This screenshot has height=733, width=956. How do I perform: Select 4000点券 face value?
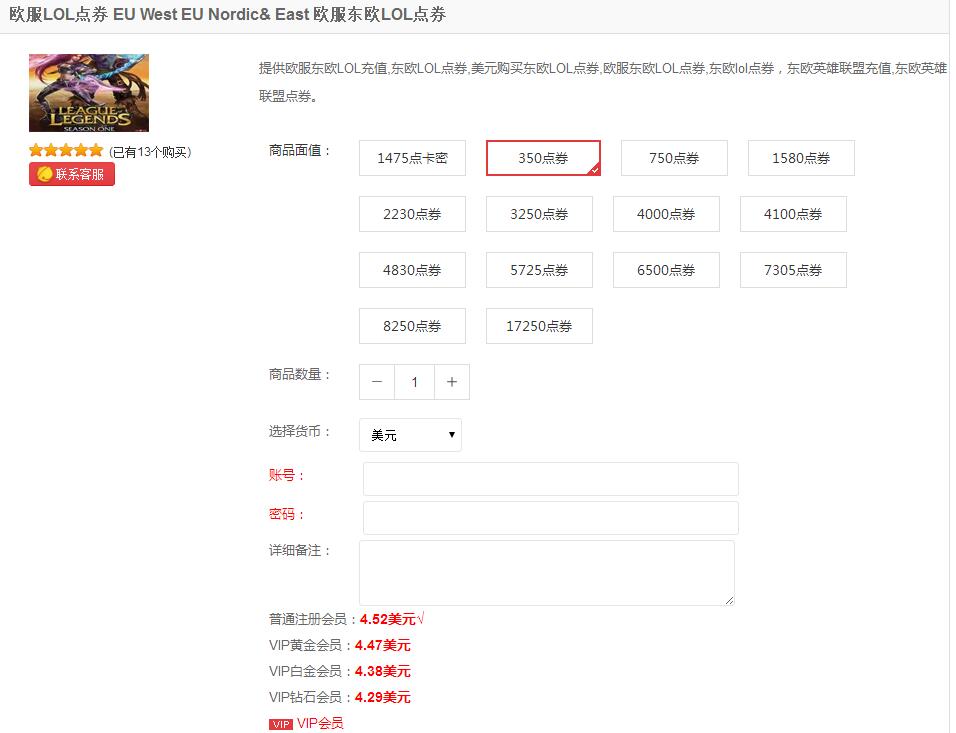click(666, 214)
